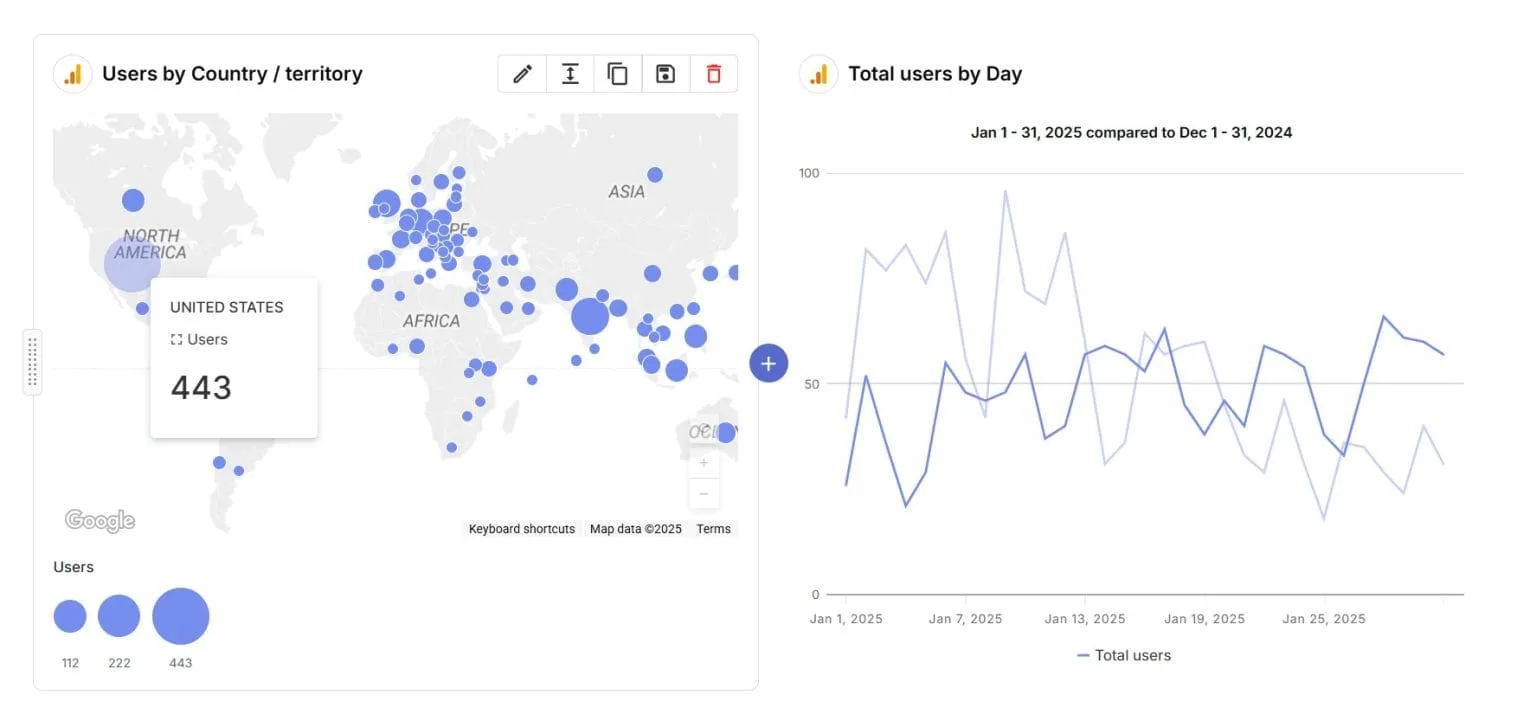Open the map Terms link

[713, 529]
